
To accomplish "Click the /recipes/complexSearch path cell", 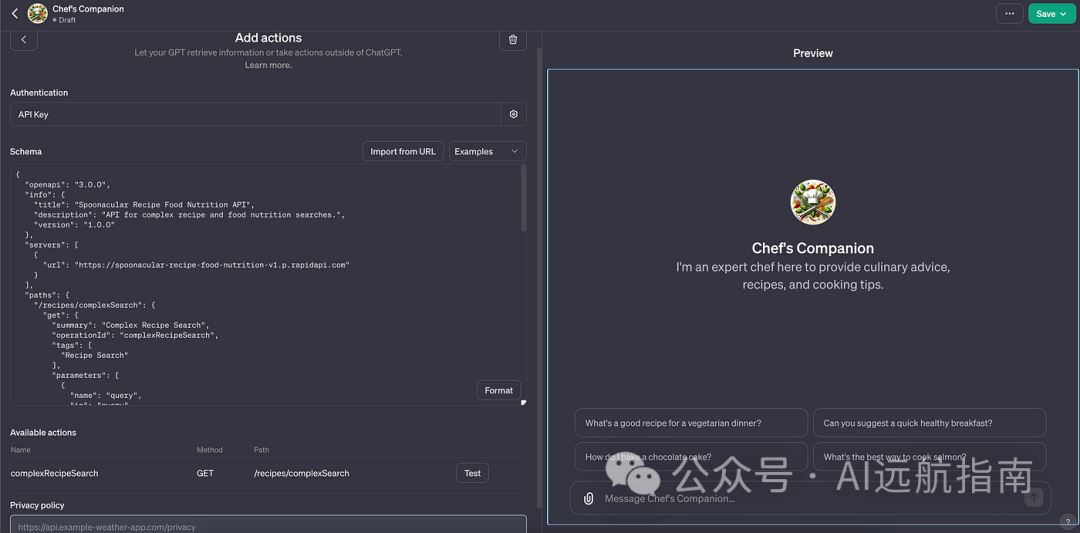I will pos(302,473).
